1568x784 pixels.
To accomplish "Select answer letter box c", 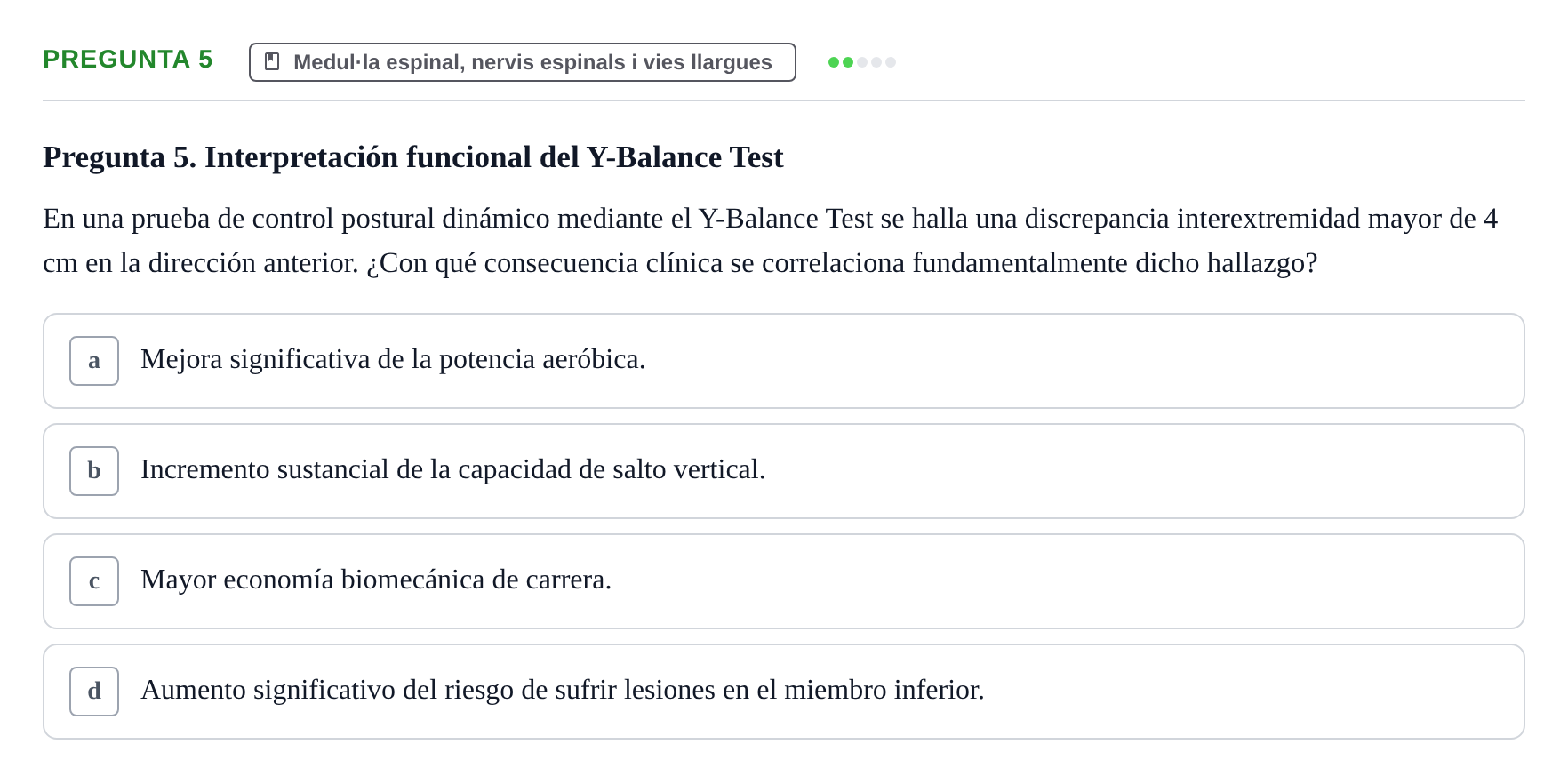I will tap(94, 581).
